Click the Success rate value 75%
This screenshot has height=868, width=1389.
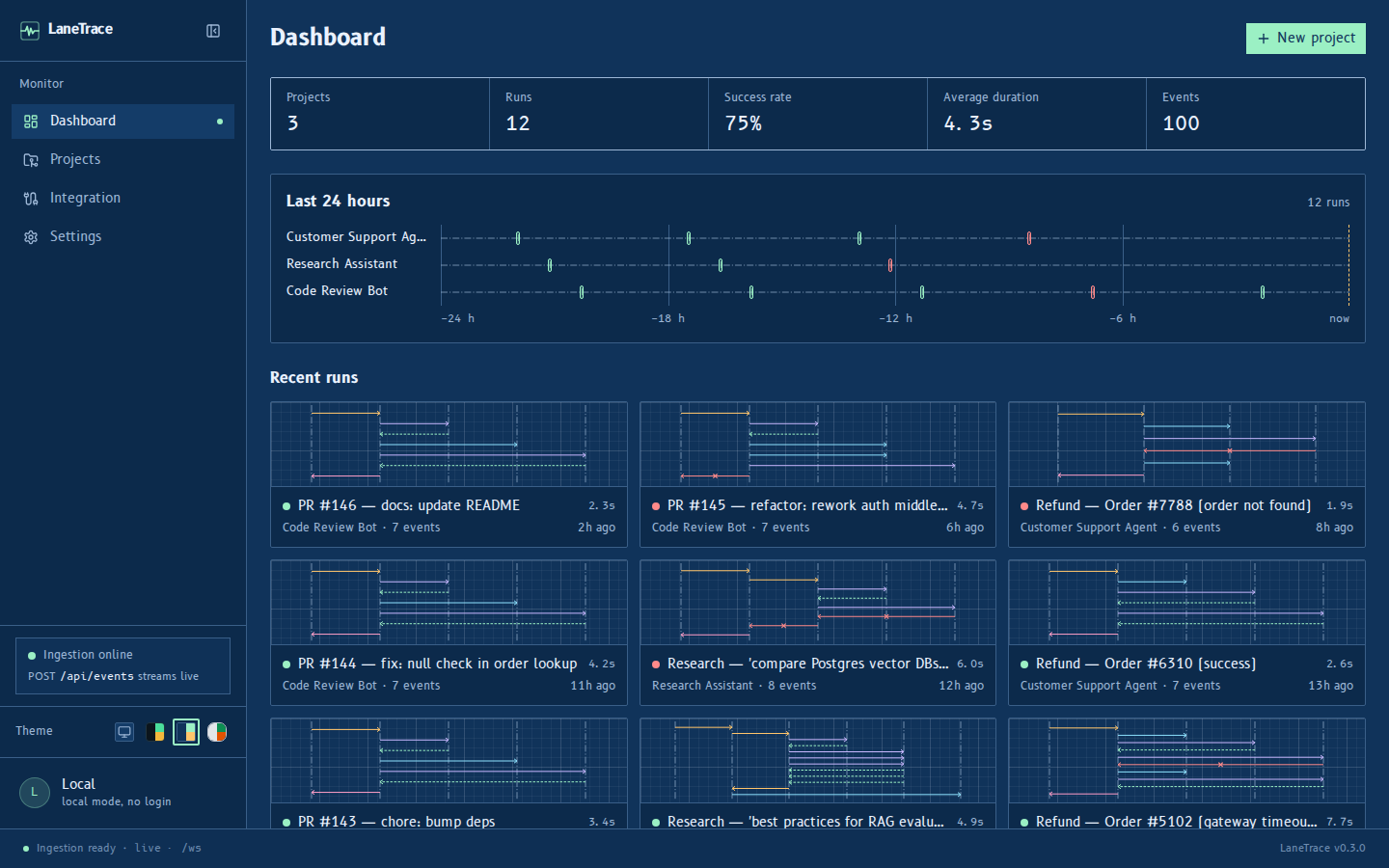(x=743, y=123)
